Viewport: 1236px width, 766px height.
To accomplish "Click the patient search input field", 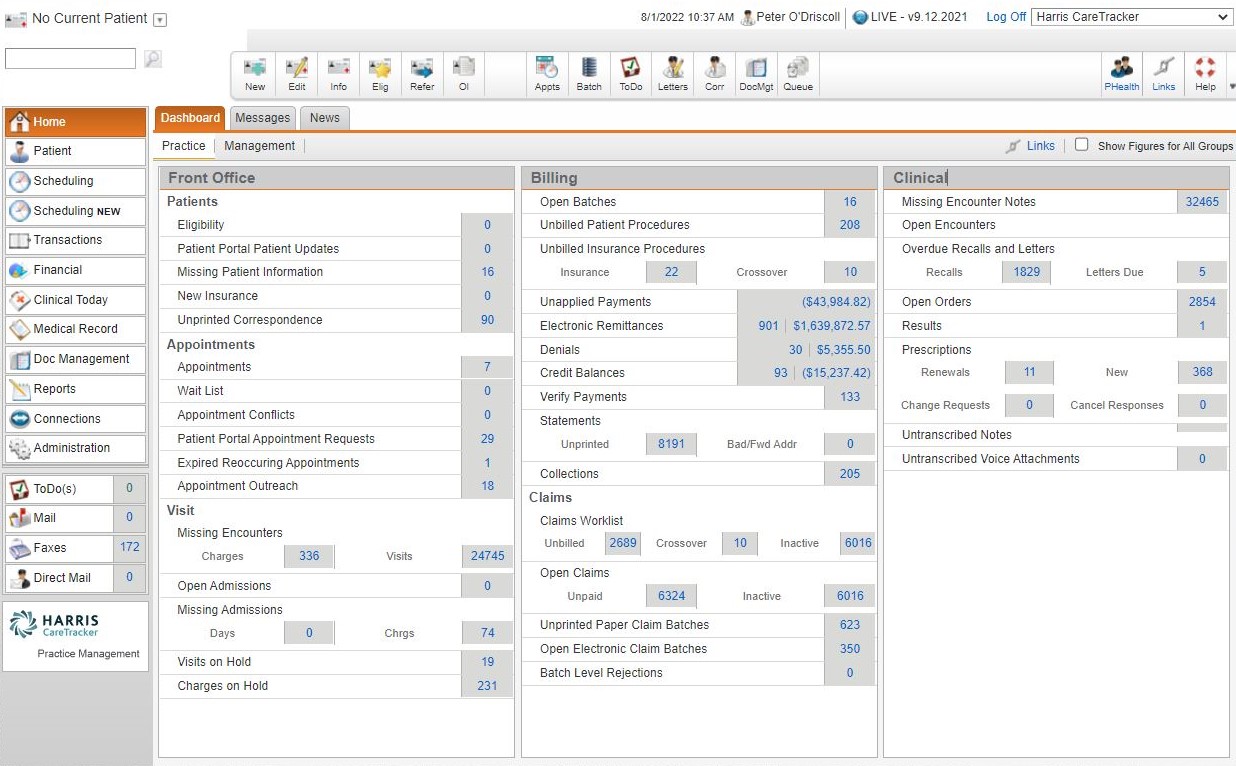I will tap(70, 59).
